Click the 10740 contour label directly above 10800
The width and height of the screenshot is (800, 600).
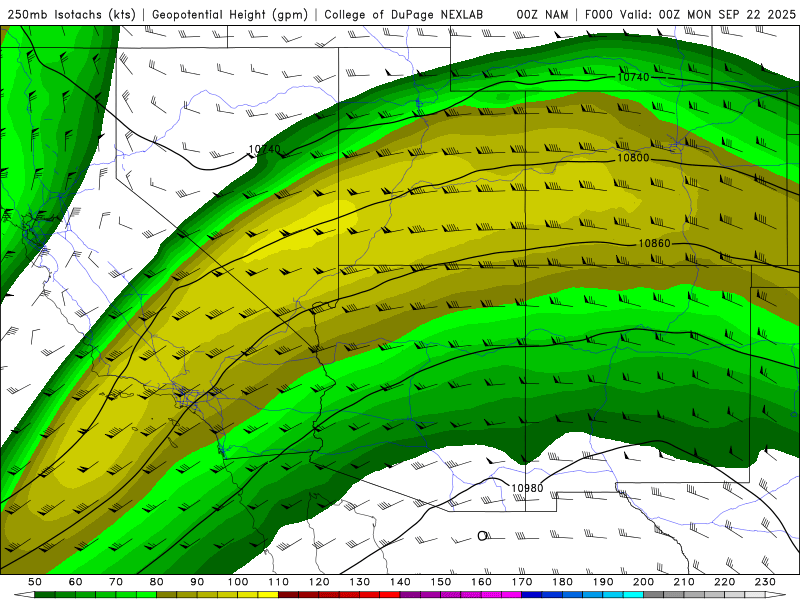click(x=633, y=77)
